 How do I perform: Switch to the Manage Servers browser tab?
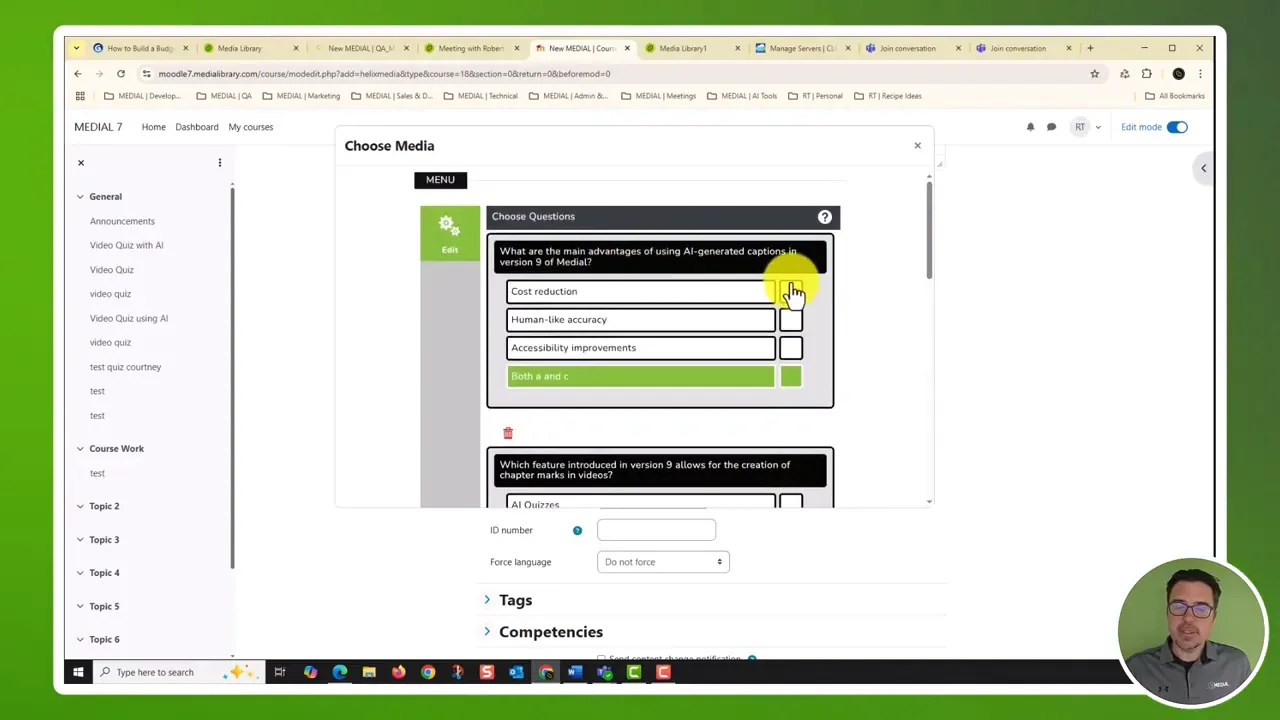coord(802,48)
